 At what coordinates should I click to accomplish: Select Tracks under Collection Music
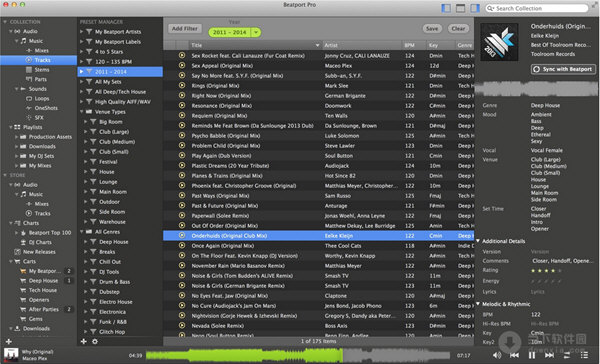39,60
